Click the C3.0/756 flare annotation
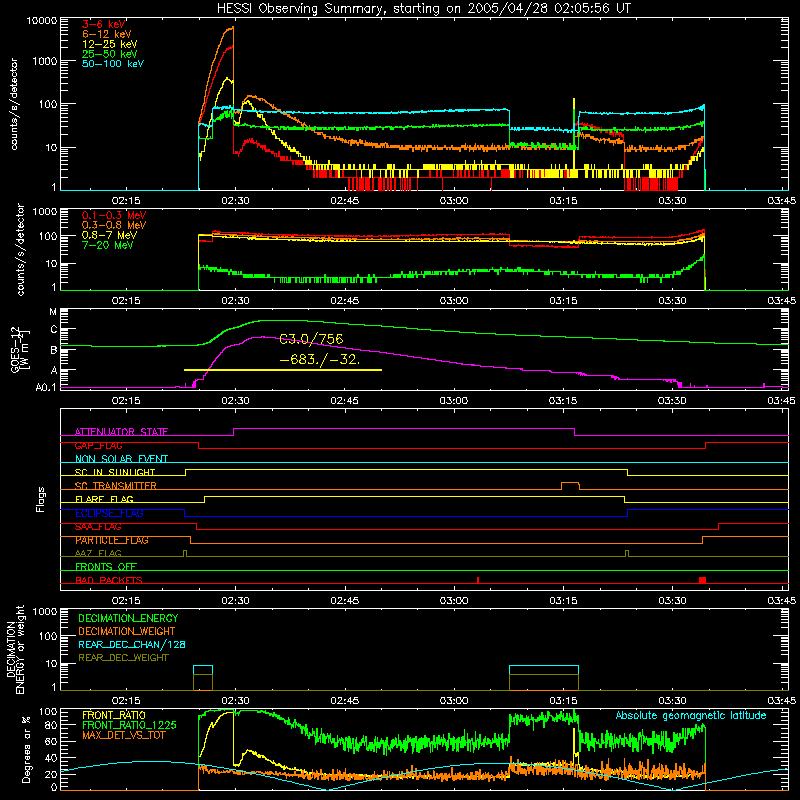The width and height of the screenshot is (800, 800). tap(311, 339)
